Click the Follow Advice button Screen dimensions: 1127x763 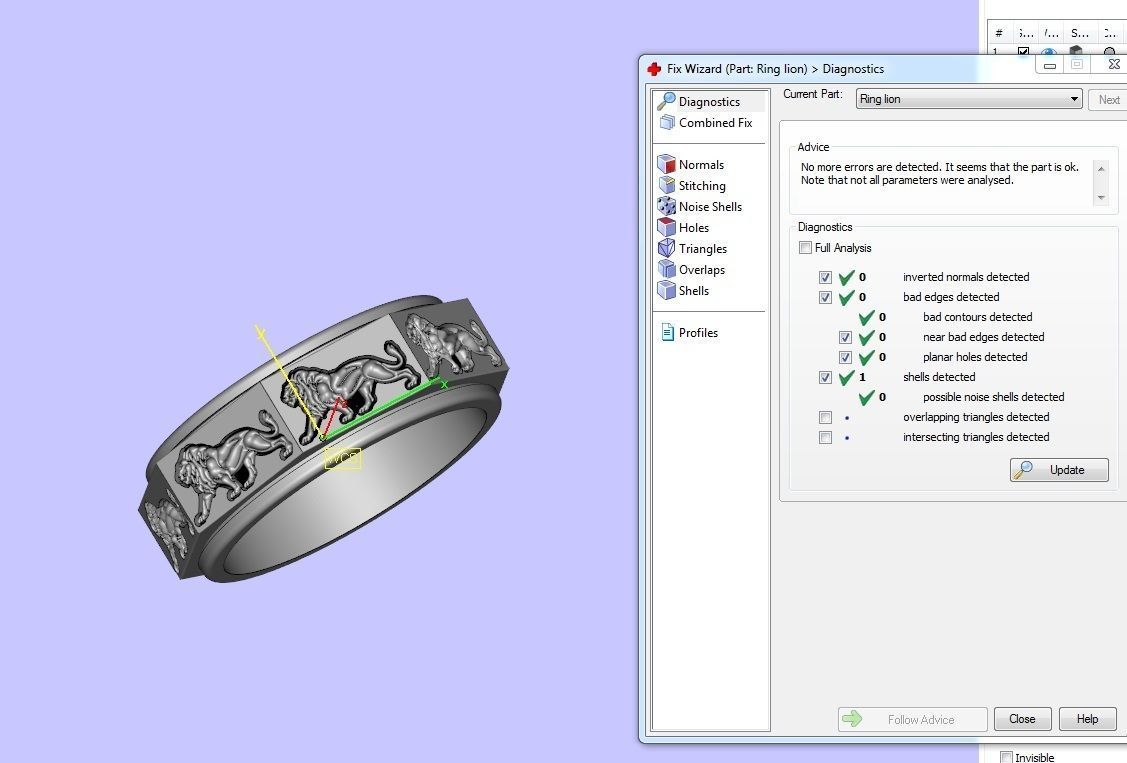tap(912, 719)
